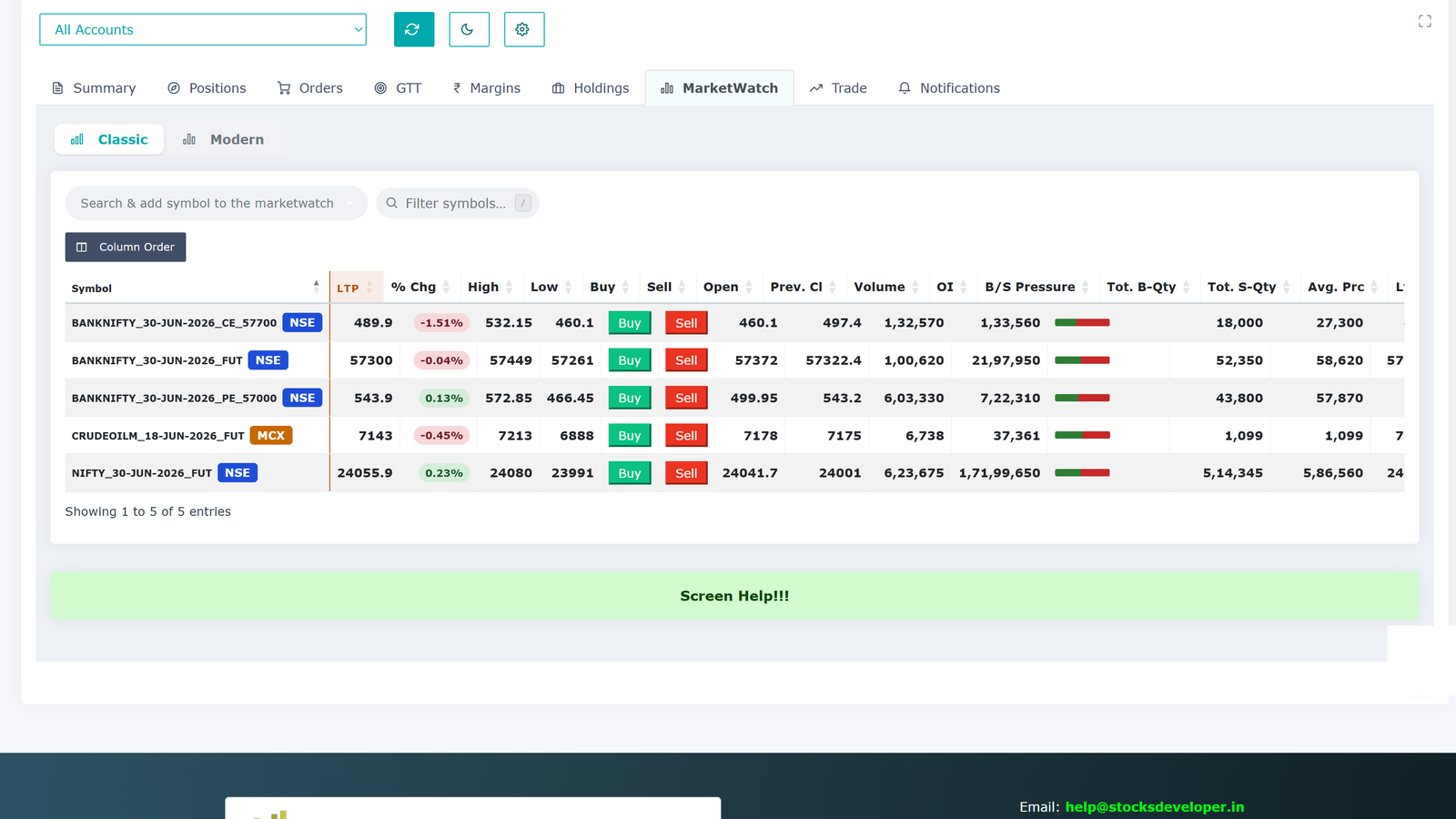Open the Column Order button
Image resolution: width=1456 pixels, height=819 pixels.
point(126,247)
